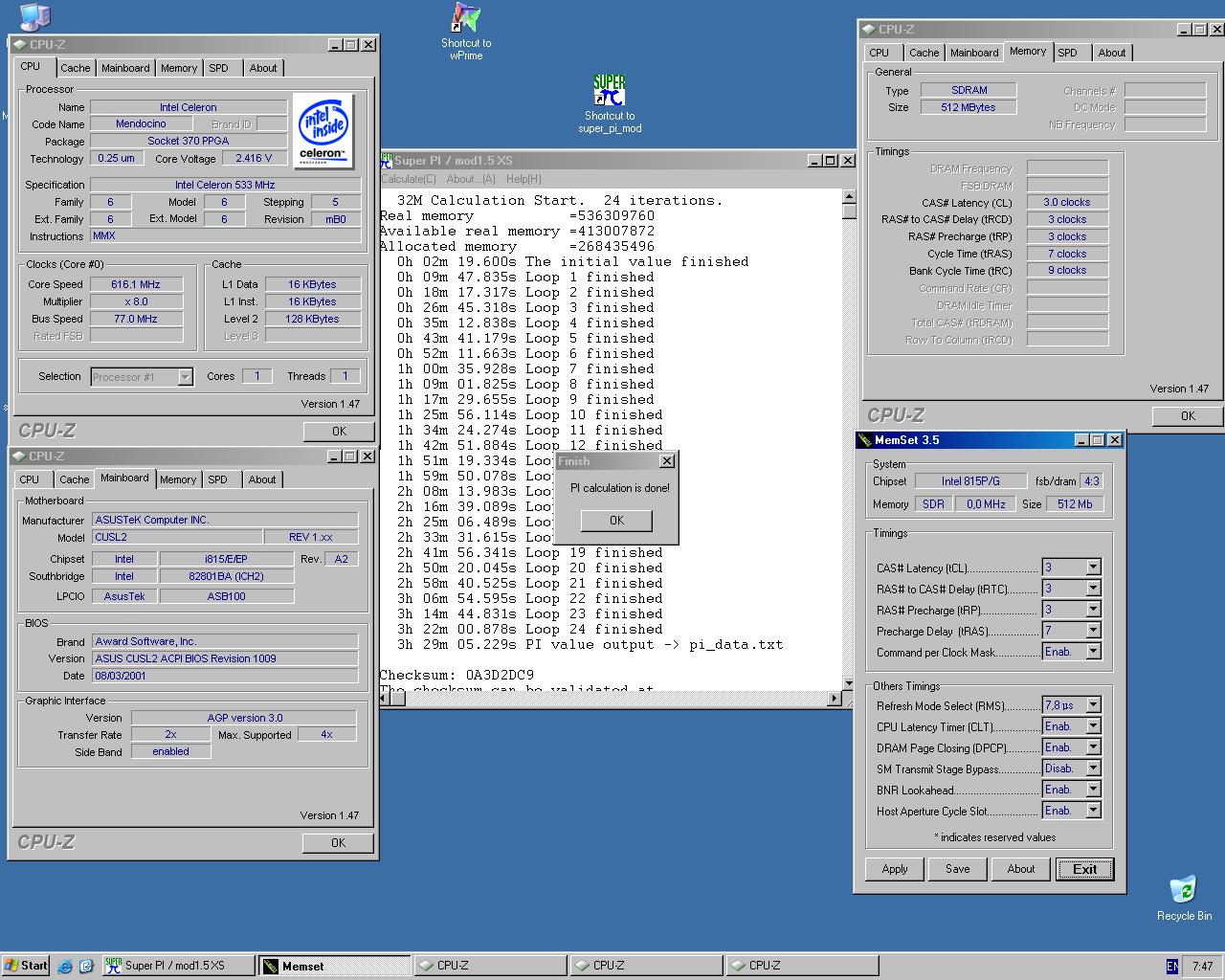1225x980 pixels.
Task: Expand Refresh Mode Select dropdown
Action: click(x=1093, y=705)
